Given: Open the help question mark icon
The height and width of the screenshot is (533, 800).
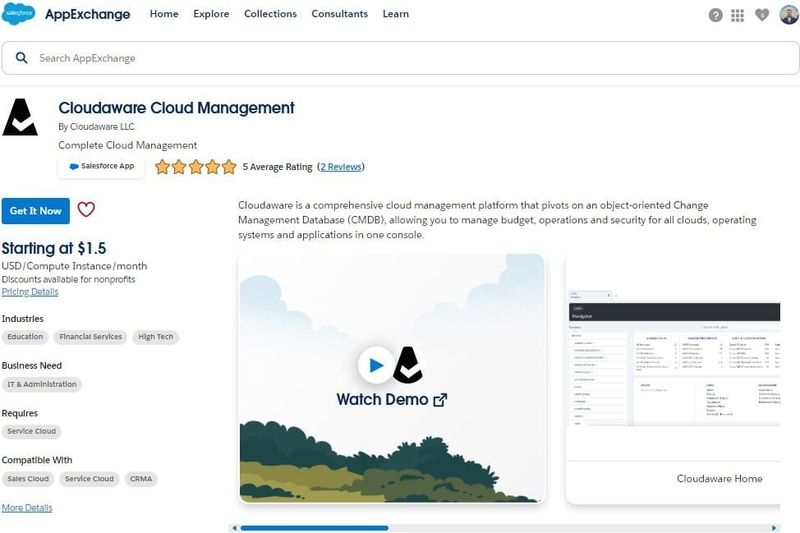Looking at the screenshot, I should 715,15.
